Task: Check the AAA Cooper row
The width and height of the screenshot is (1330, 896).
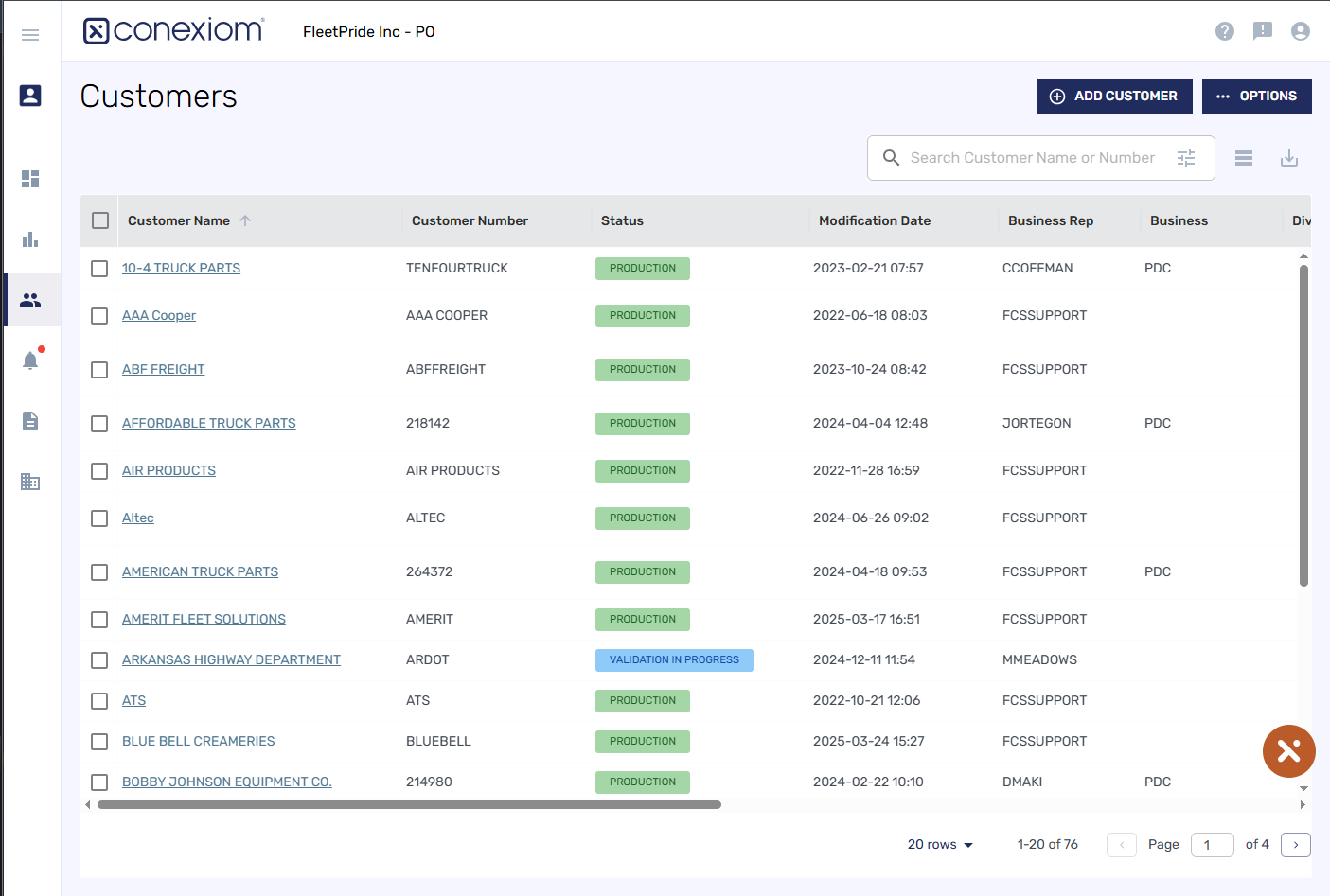Action: click(99, 316)
